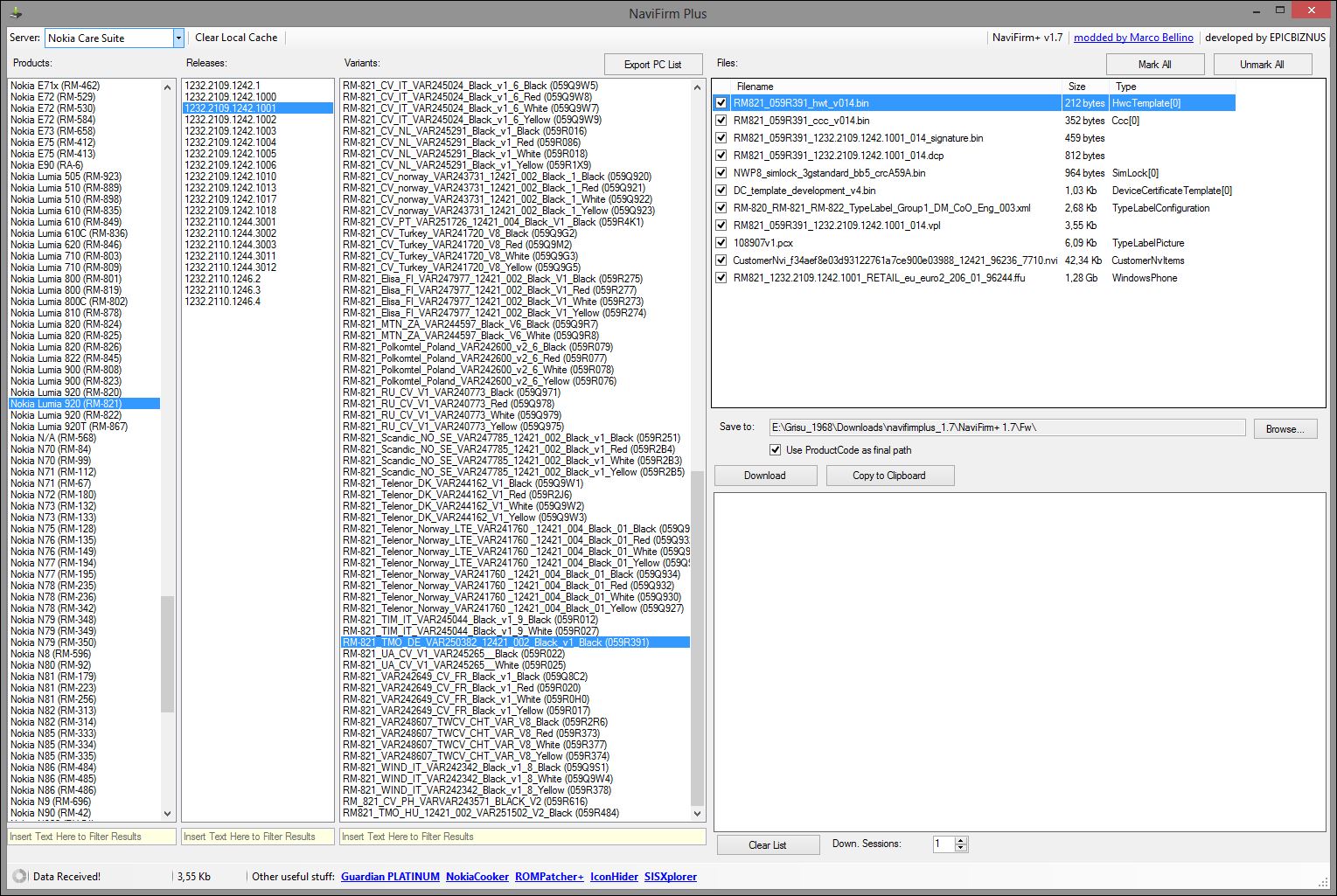1337x896 pixels.
Task: Uncheck the NWP8_simlock_3gstandard file checkbox
Action: coord(721,173)
